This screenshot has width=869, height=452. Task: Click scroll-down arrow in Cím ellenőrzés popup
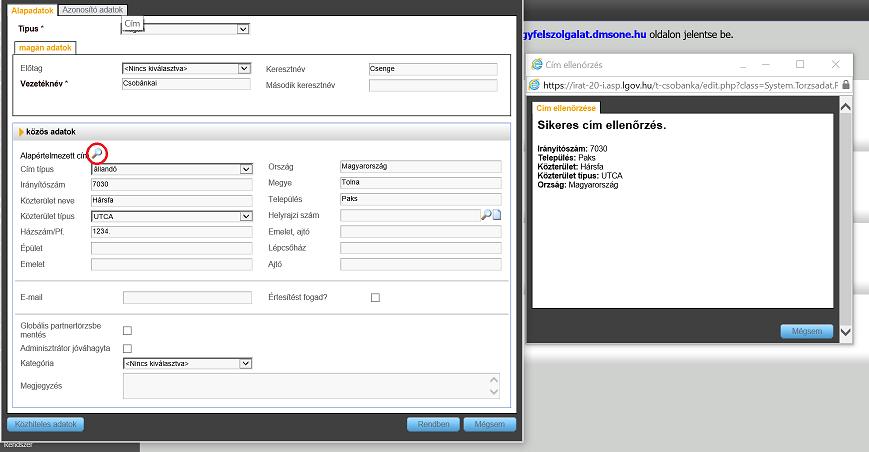pyautogui.click(x=846, y=332)
